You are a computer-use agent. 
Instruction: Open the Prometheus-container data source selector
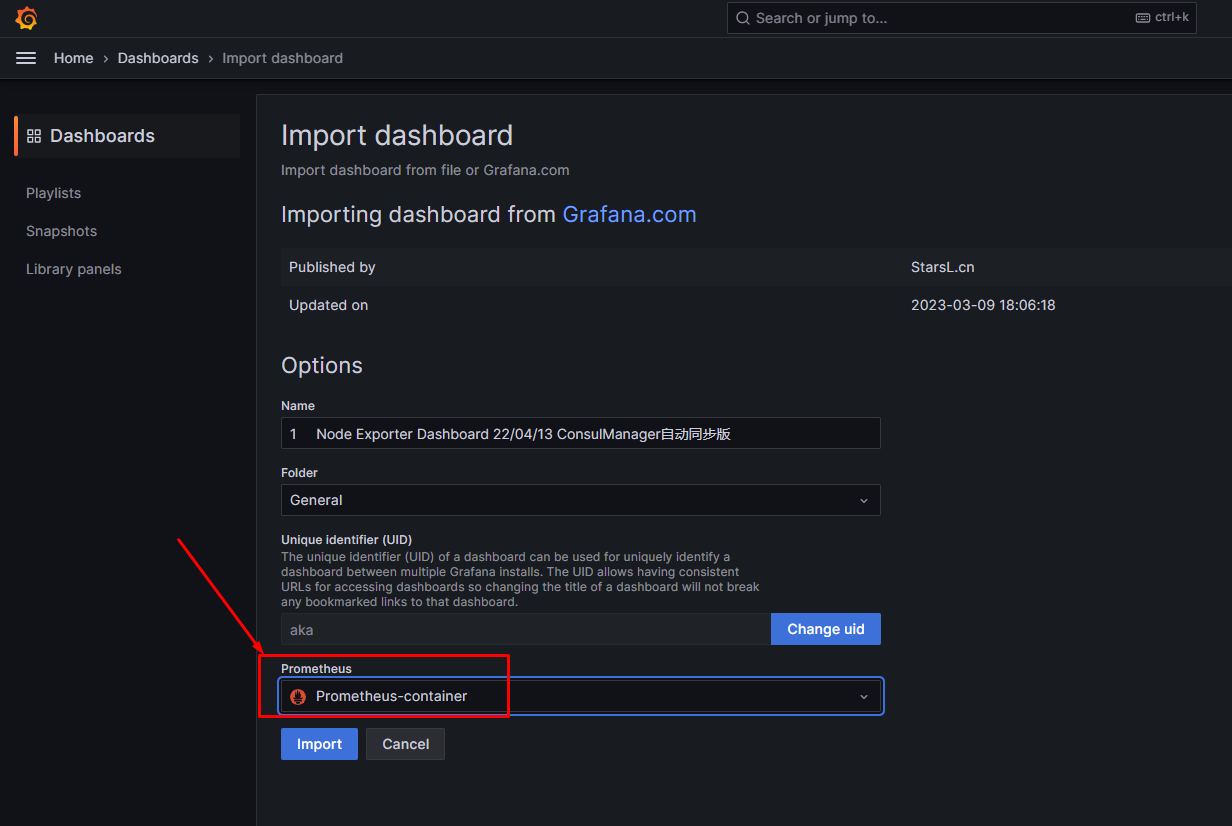(x=581, y=696)
